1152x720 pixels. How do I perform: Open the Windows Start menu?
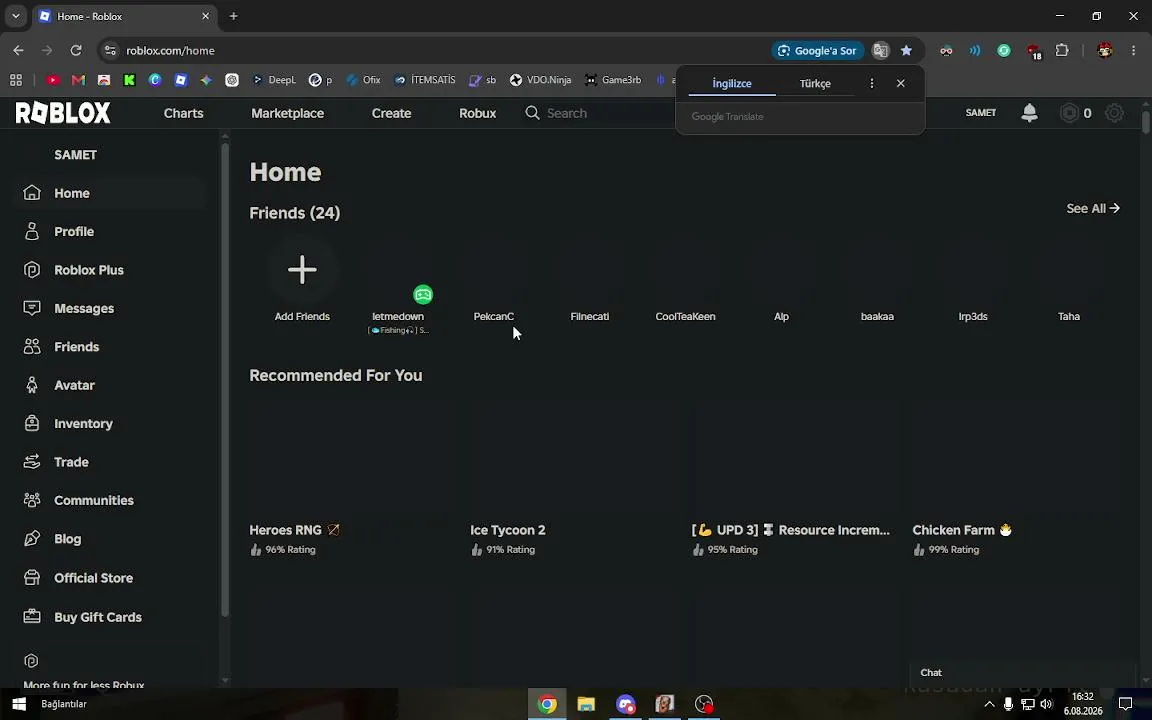[19, 704]
